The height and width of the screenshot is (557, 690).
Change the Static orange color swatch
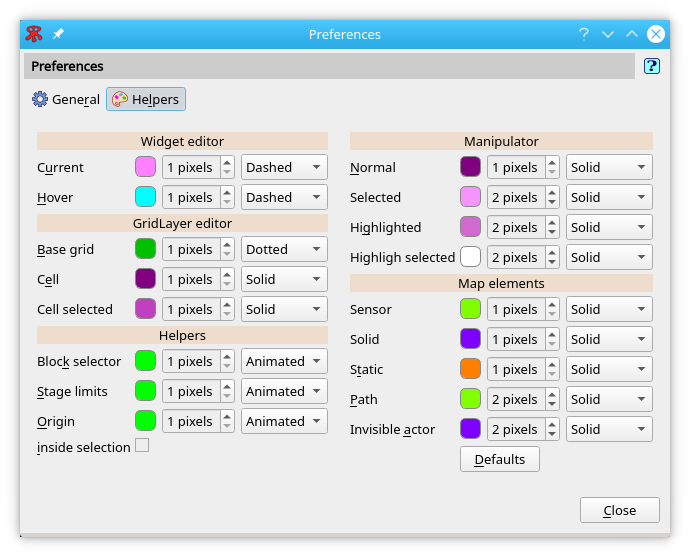pyautogui.click(x=470, y=369)
